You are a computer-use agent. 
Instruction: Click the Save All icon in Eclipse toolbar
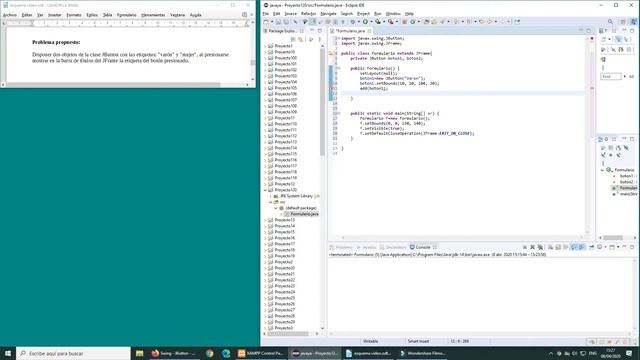(x=286, y=22)
